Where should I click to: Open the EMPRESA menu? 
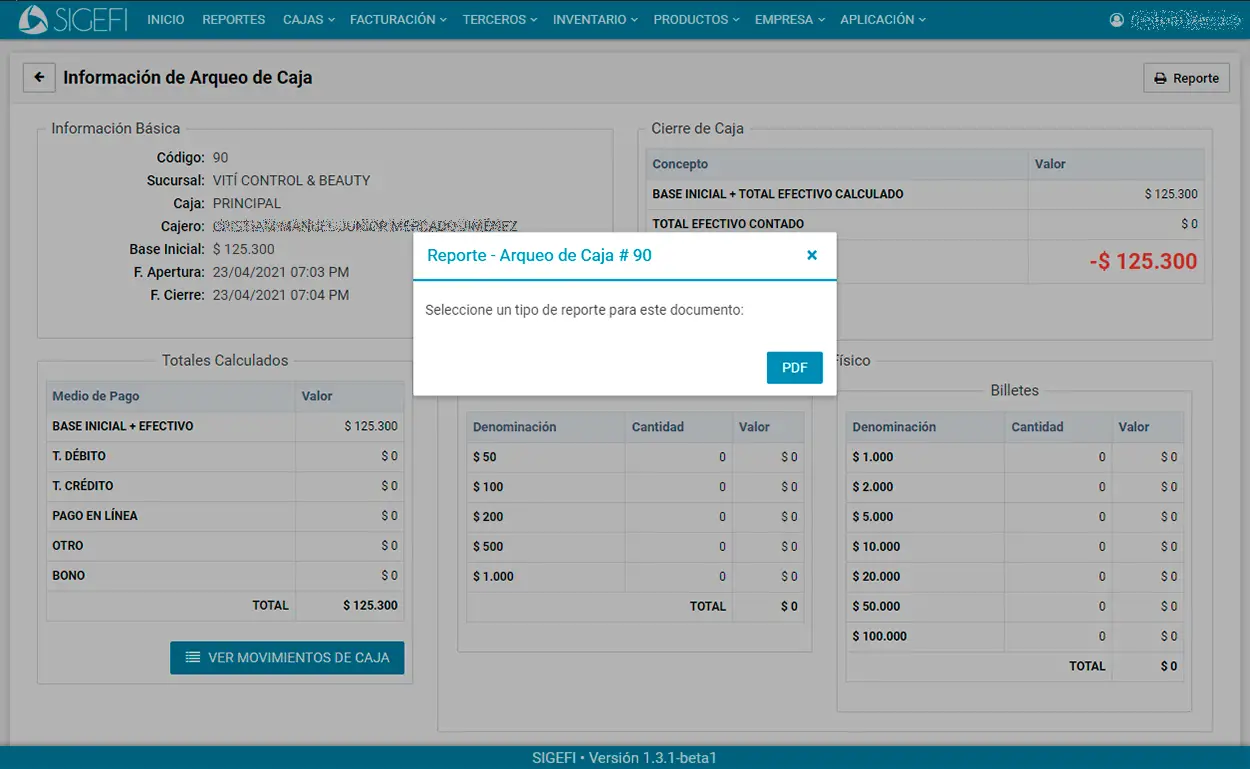[789, 20]
